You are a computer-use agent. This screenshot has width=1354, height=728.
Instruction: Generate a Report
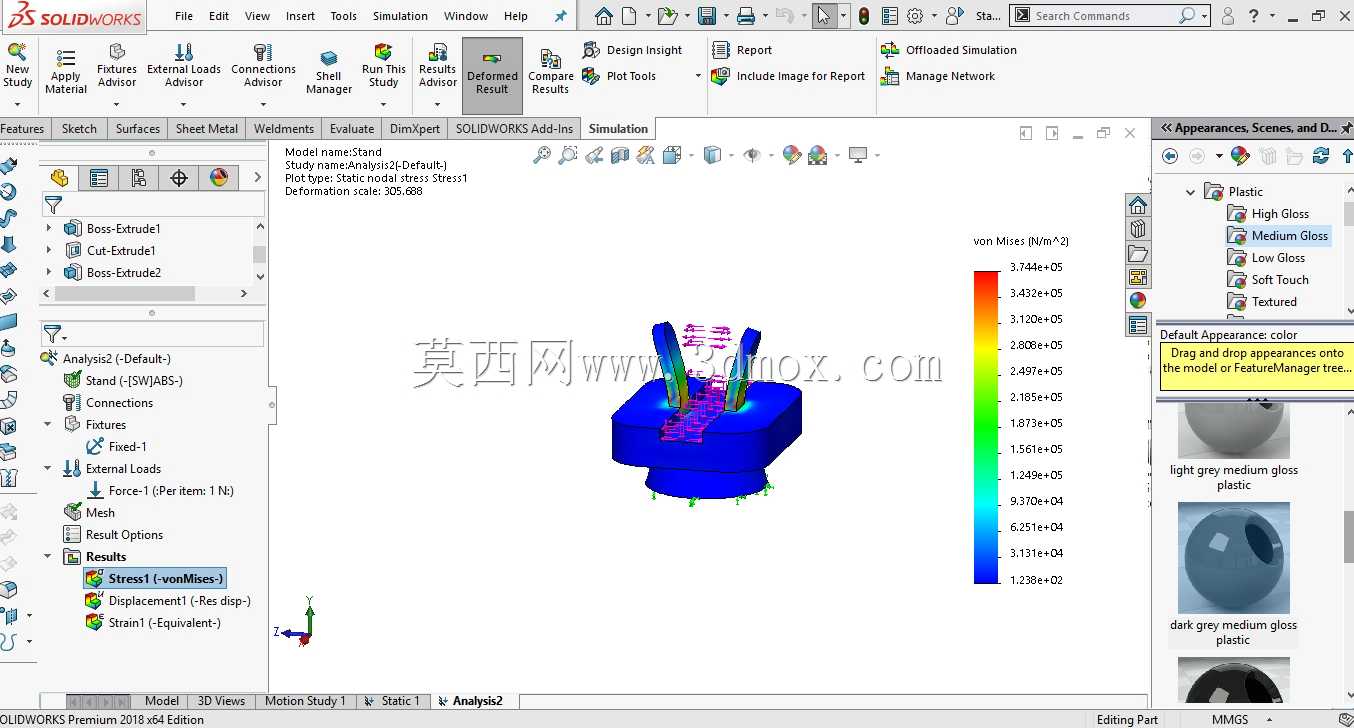coord(742,50)
